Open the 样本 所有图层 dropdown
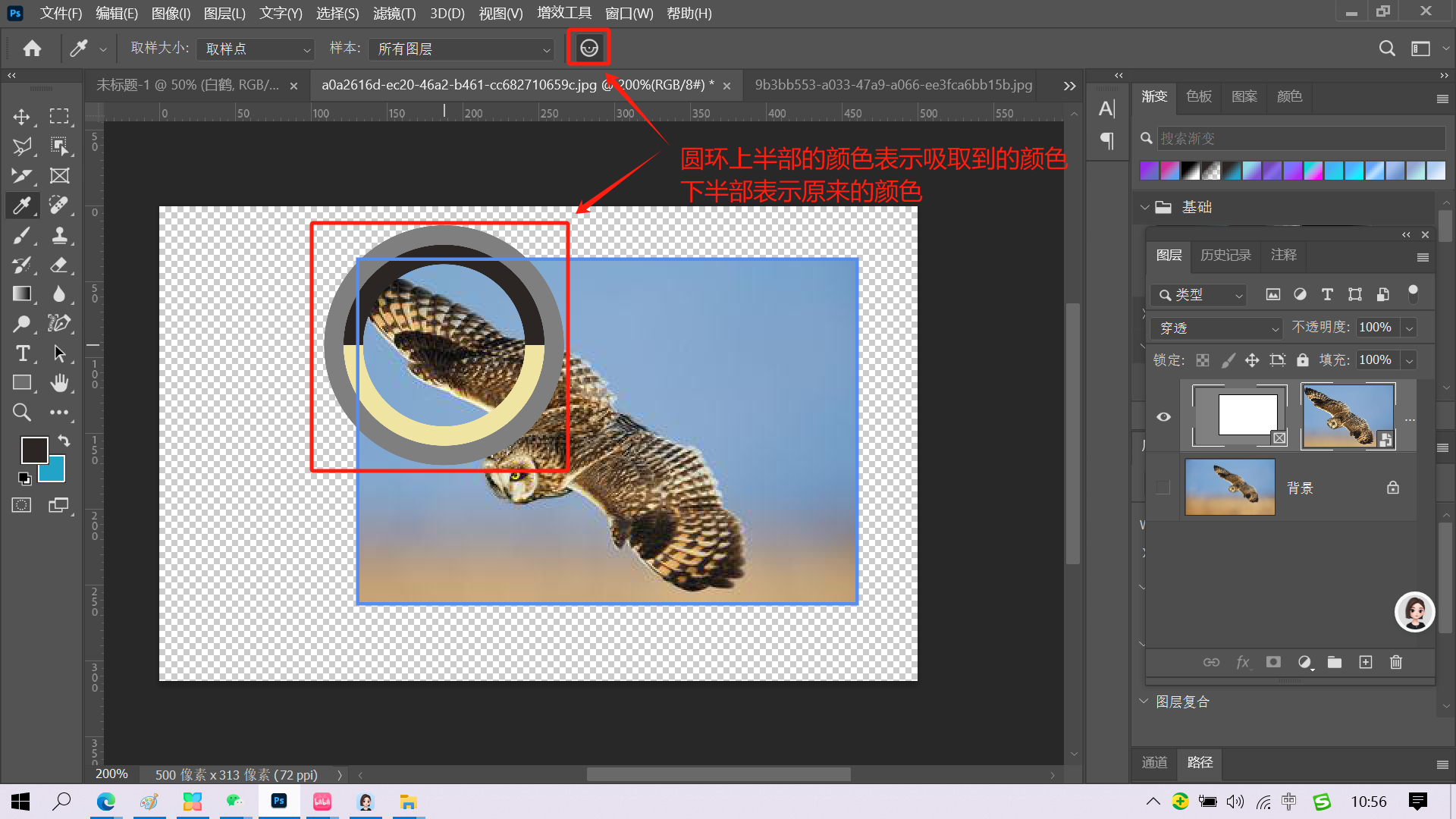This screenshot has height=819, width=1456. pyautogui.click(x=462, y=49)
